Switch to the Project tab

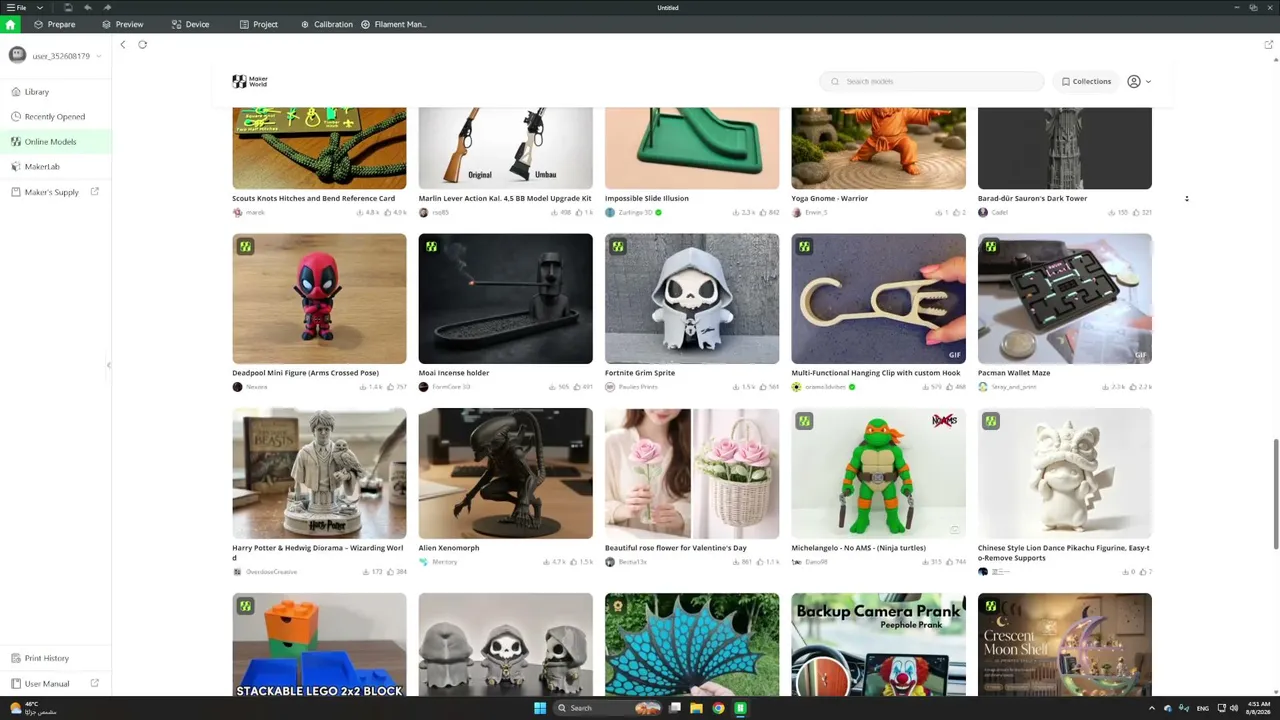click(258, 24)
